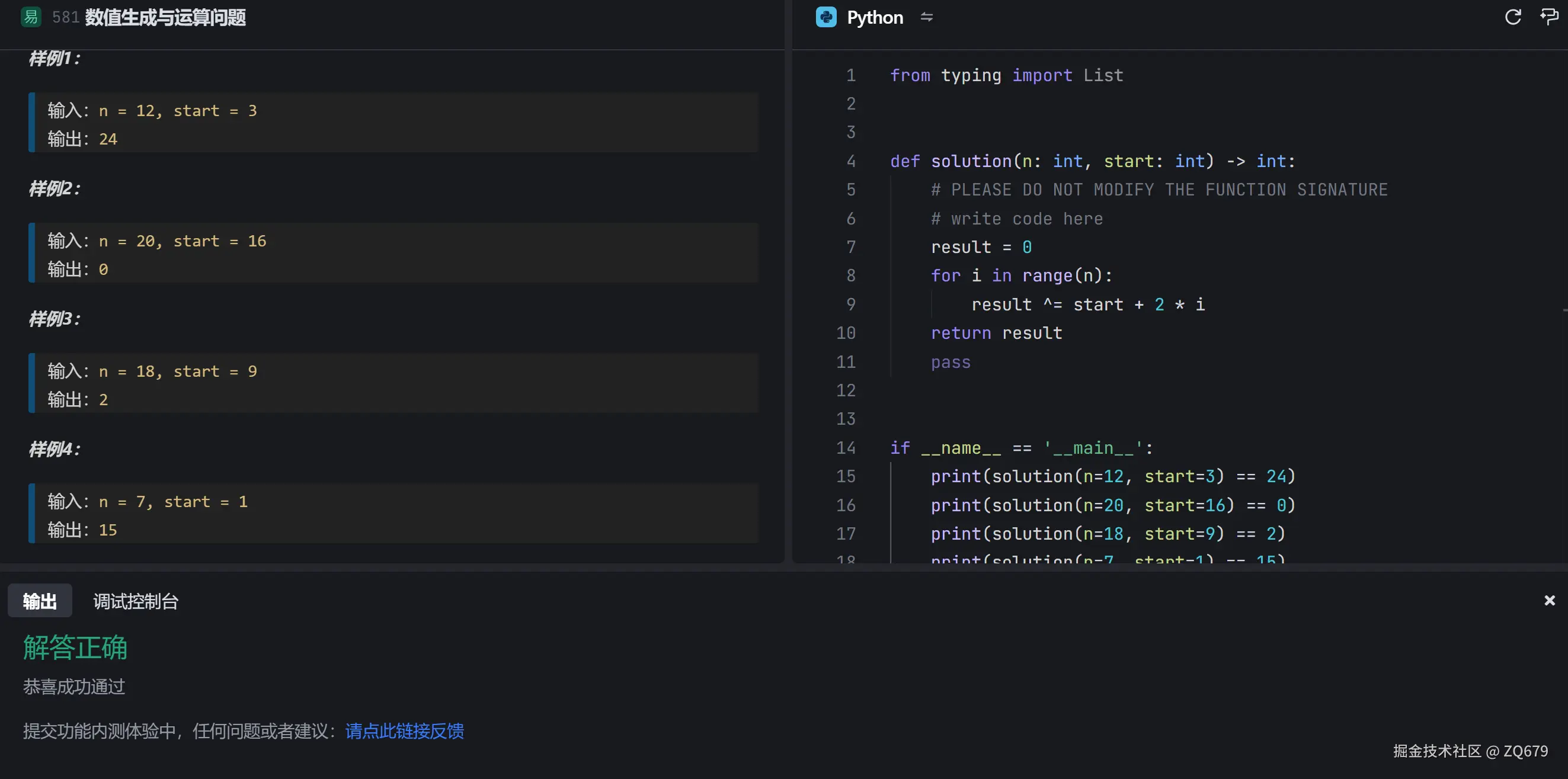Click the 样例1 input/output block
The width and height of the screenshot is (1568, 779).
393,123
